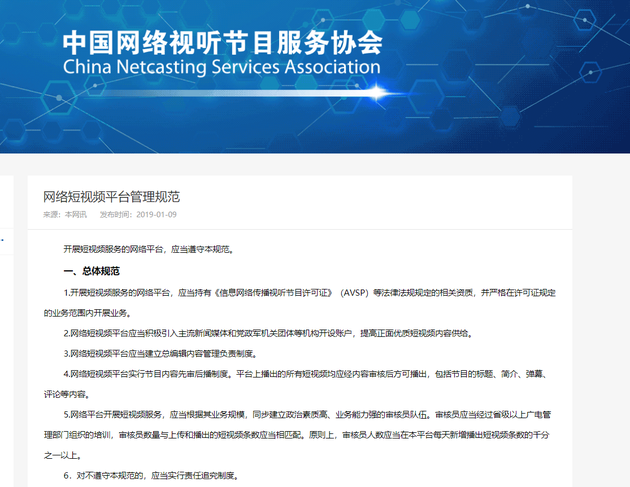Viewport: 630px width, 487px height.
Task: Click 'China Netcasting Services Association' banner text
Action: pyautogui.click(x=222, y=67)
